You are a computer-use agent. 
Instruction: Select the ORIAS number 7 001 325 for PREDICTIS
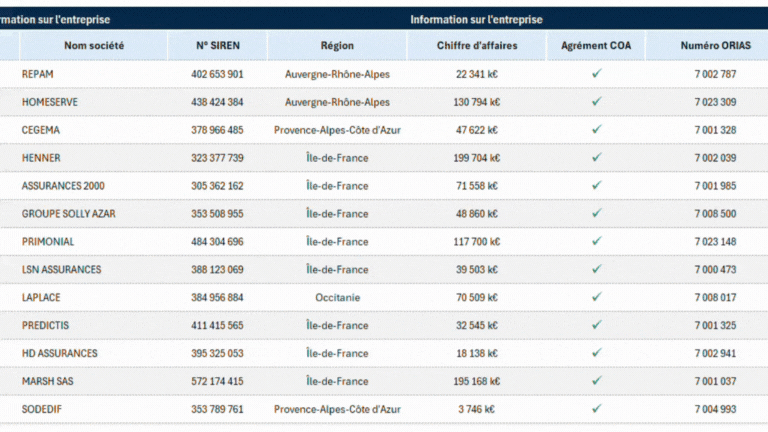715,326
